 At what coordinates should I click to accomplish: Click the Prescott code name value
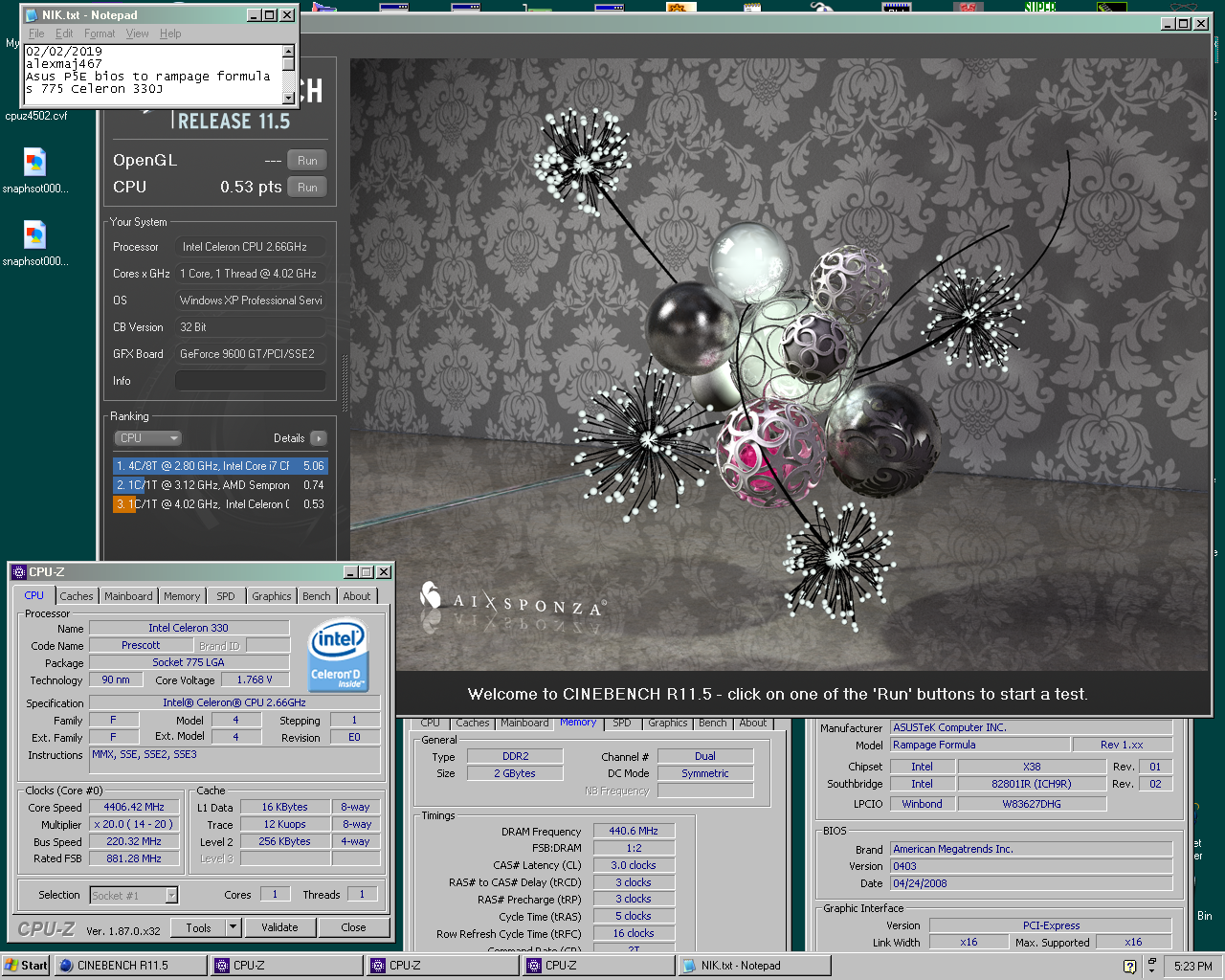141,645
